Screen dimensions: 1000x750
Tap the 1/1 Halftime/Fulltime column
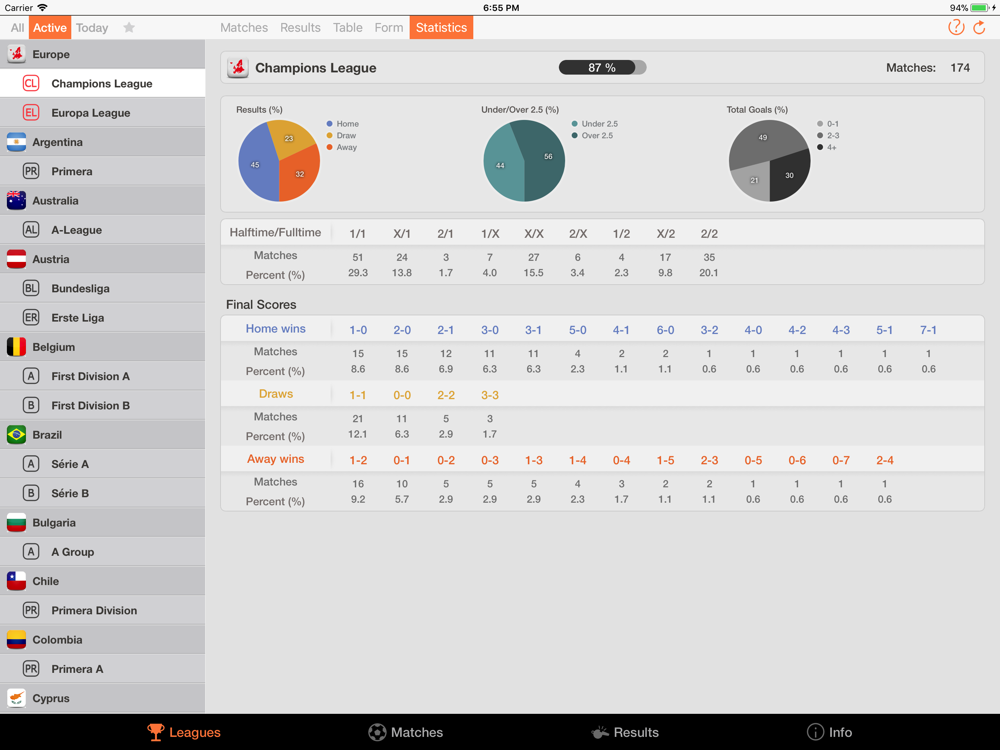pyautogui.click(x=358, y=233)
